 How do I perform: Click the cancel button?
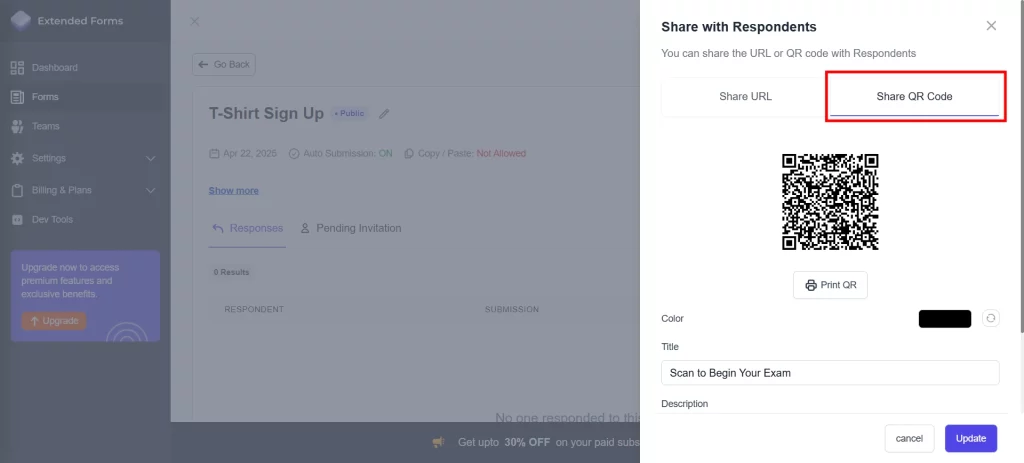coord(909,438)
